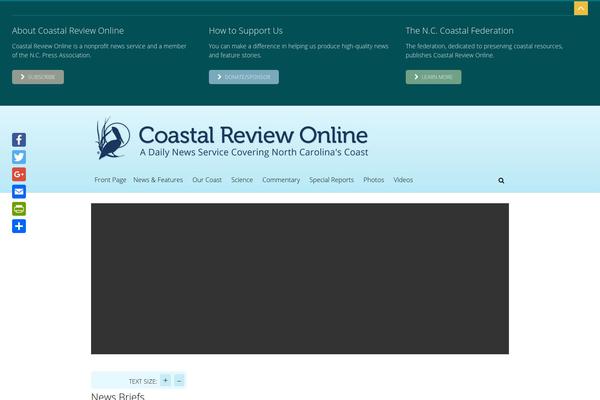Viewport: 600px width, 400px height.
Task: Click the dark featured media area
Action: [x=300, y=279]
